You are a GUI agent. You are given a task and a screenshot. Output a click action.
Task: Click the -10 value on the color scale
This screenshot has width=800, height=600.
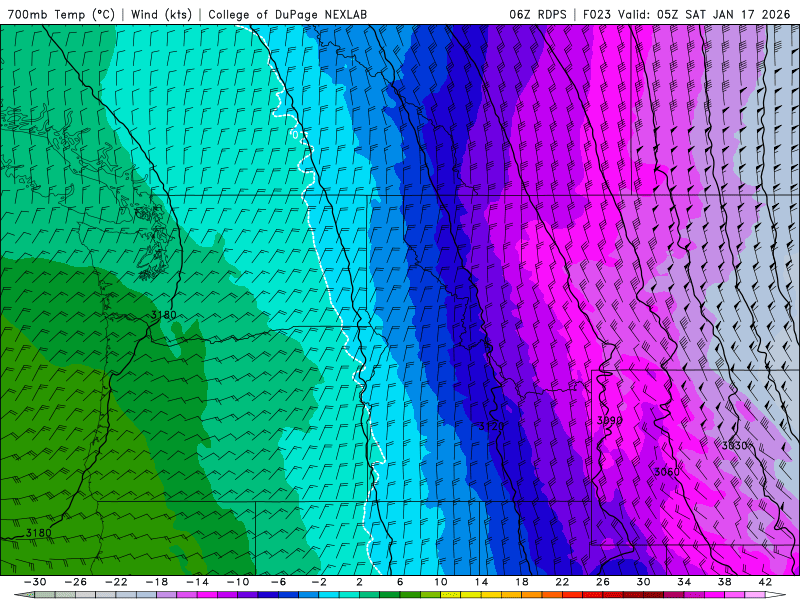tap(238, 582)
